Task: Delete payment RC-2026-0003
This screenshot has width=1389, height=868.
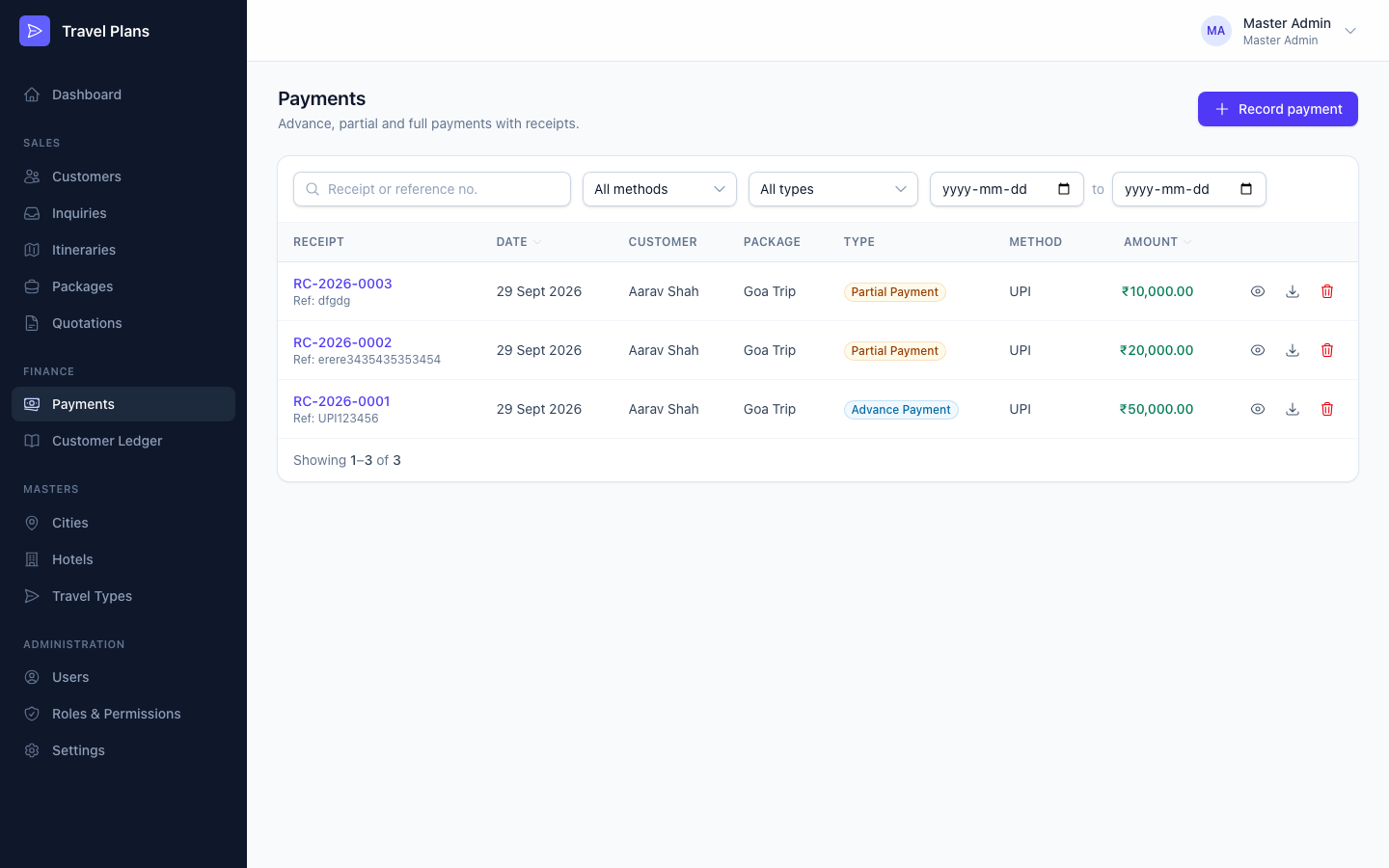Action: coord(1327,291)
